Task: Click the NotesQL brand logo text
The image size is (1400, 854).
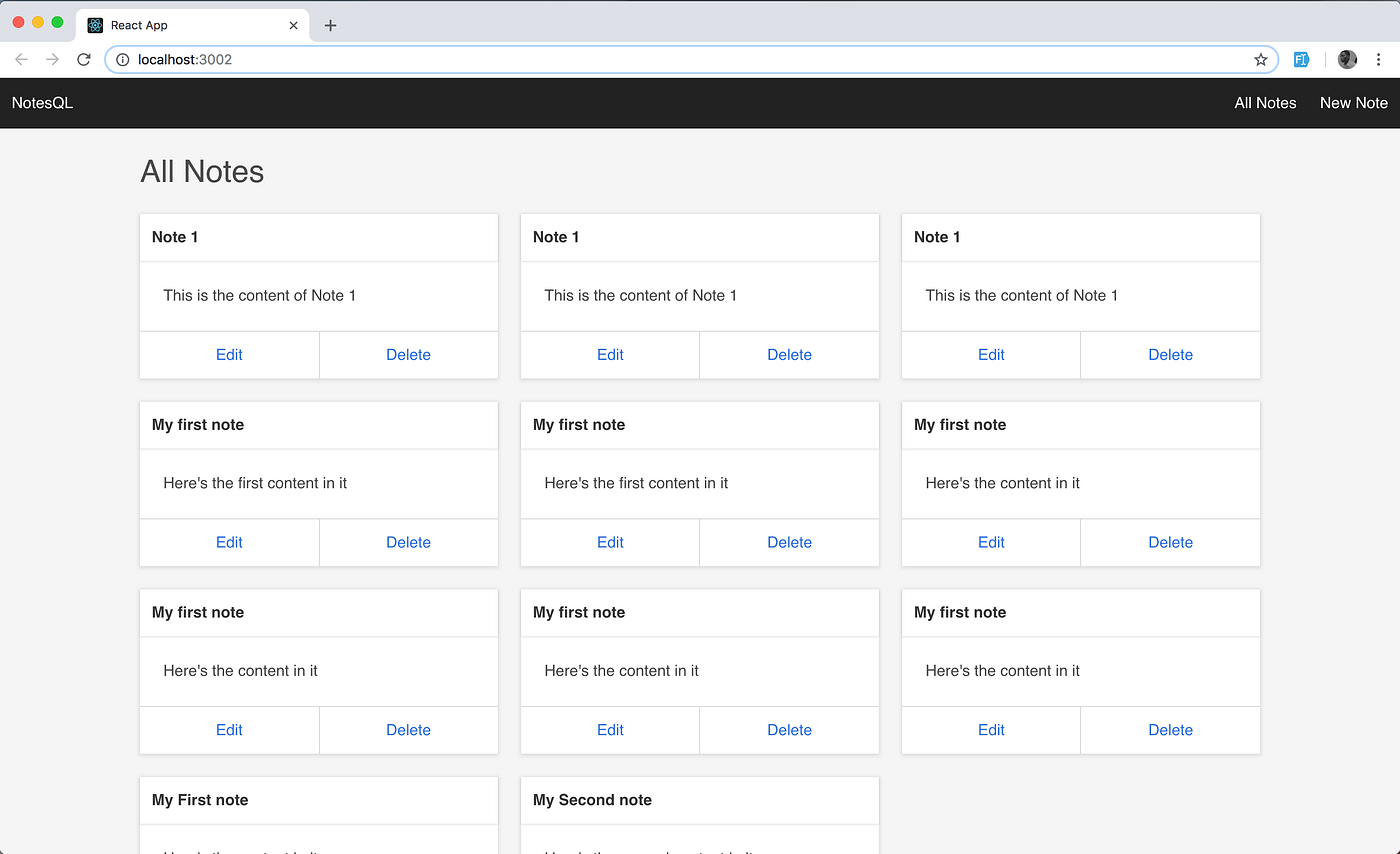Action: click(x=41, y=102)
